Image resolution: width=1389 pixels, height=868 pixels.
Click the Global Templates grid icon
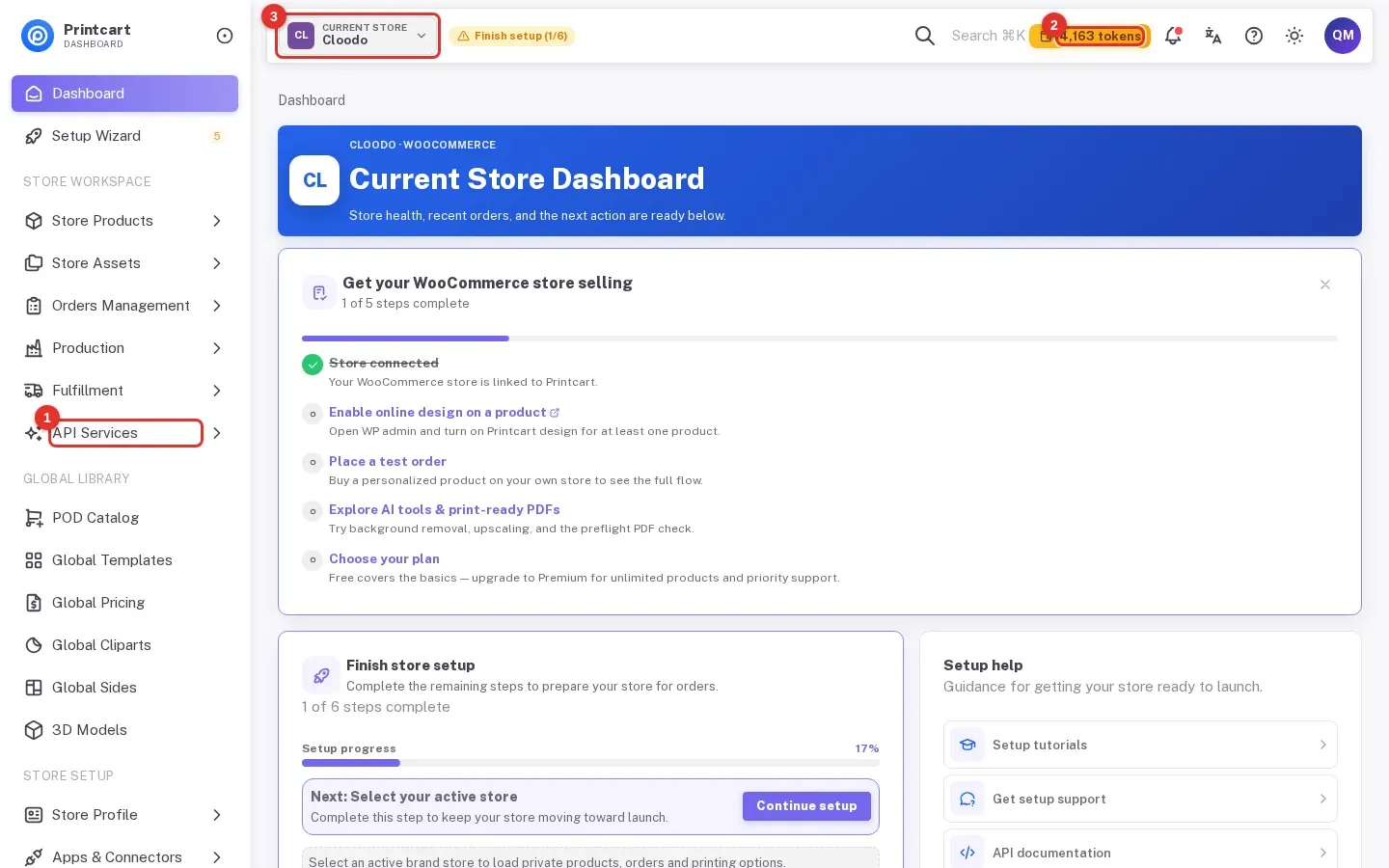[x=34, y=560]
